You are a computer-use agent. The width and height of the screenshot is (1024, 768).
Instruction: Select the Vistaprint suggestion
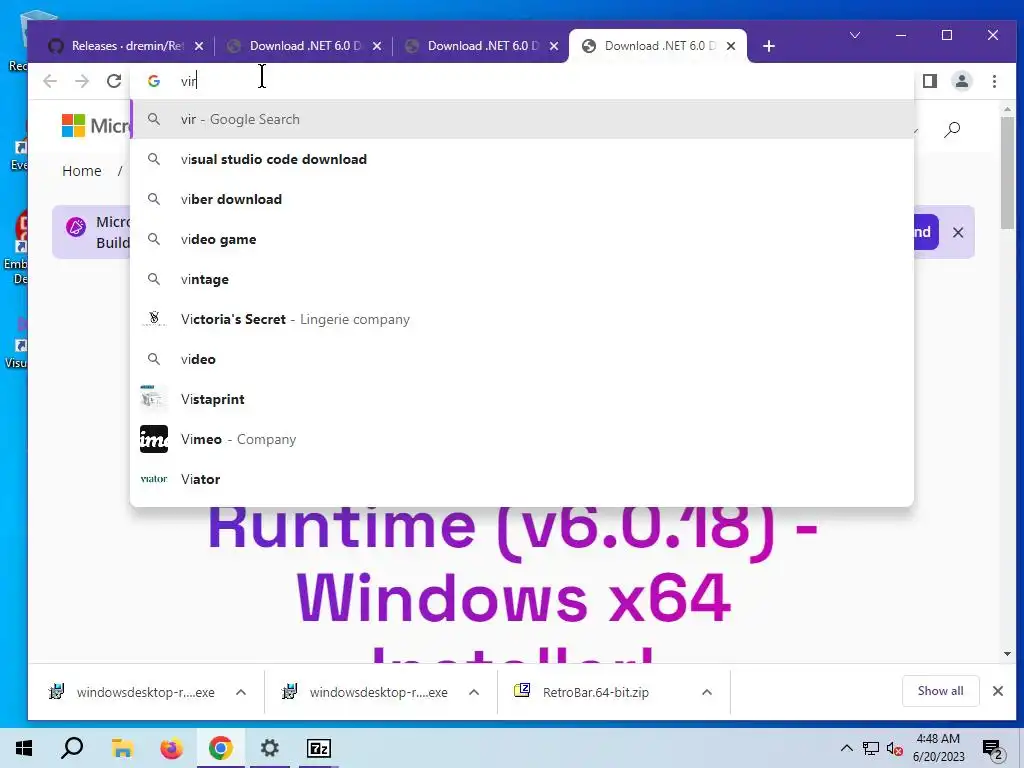point(522,399)
